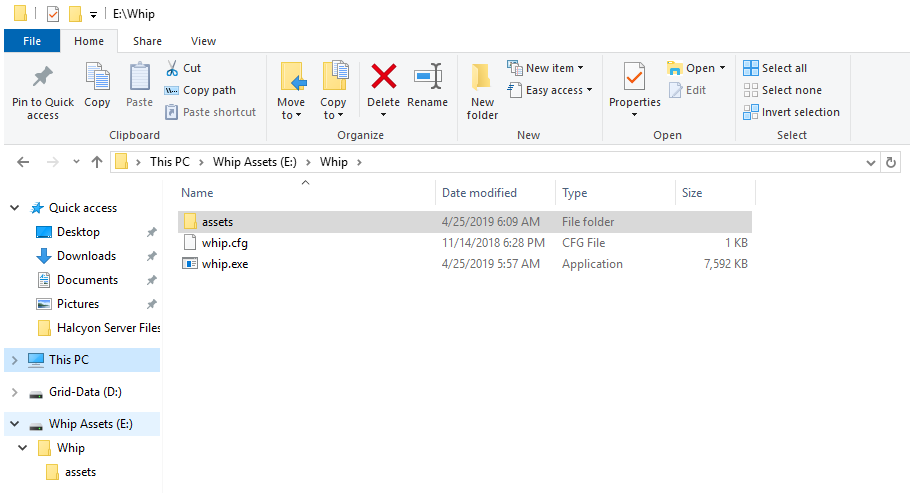Collapse the Whip folder tree node

23,448
